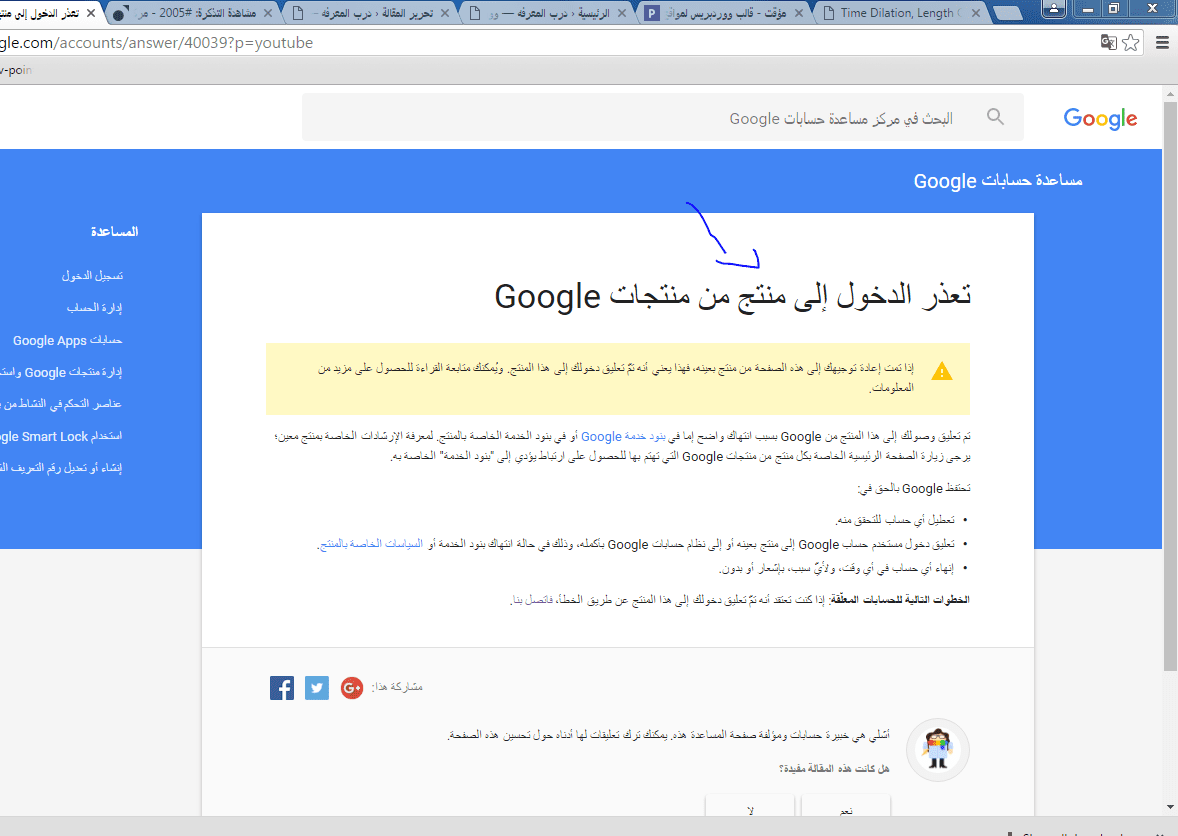Click the مشاركة هذا label
The height and width of the screenshot is (836, 1178).
397,687
